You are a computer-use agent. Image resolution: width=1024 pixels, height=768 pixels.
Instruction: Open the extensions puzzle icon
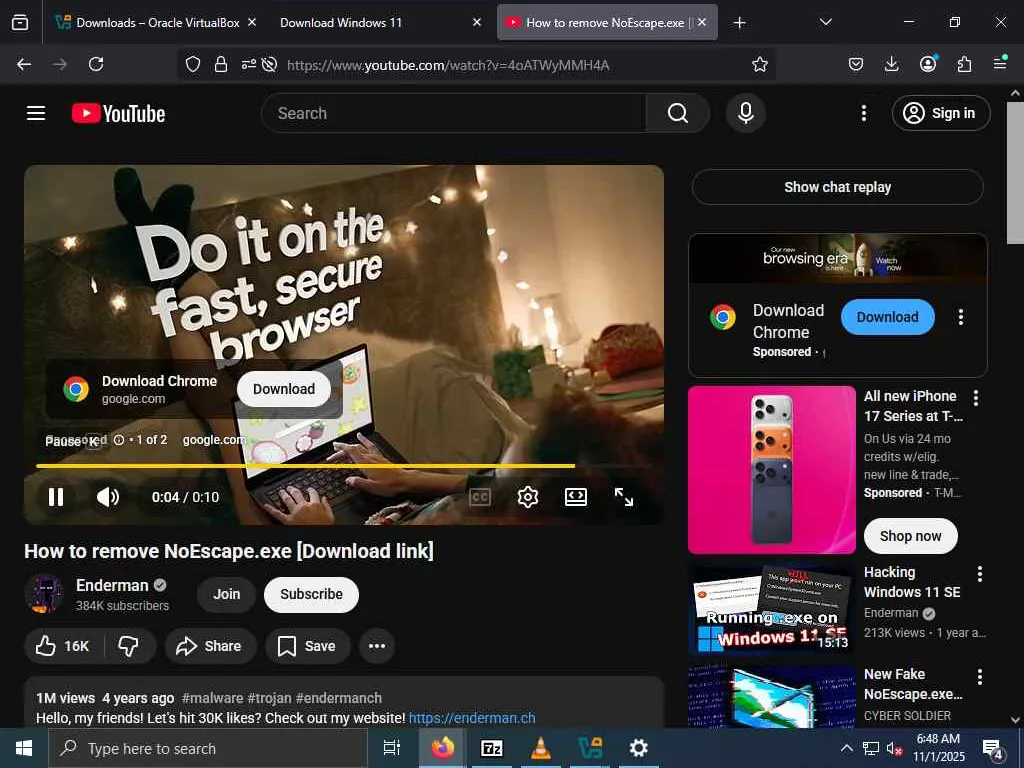(x=965, y=64)
